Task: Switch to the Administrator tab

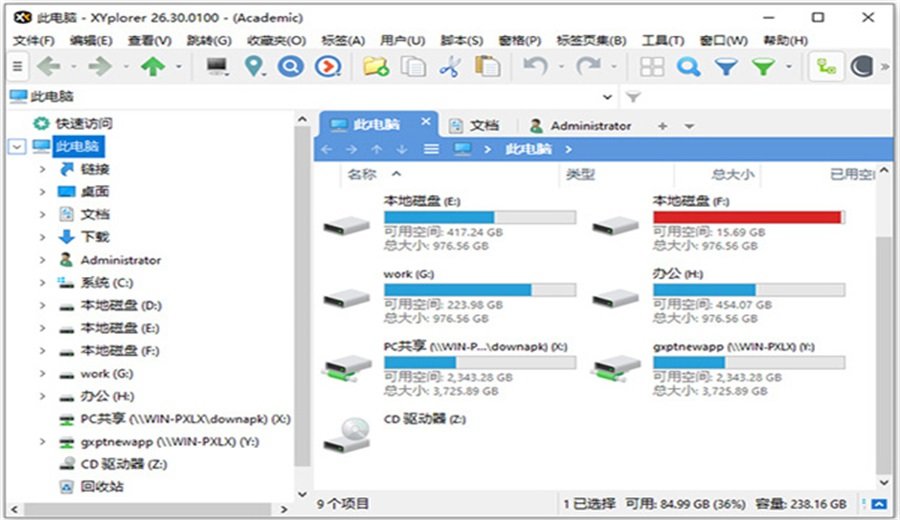Action: pyautogui.click(x=580, y=126)
